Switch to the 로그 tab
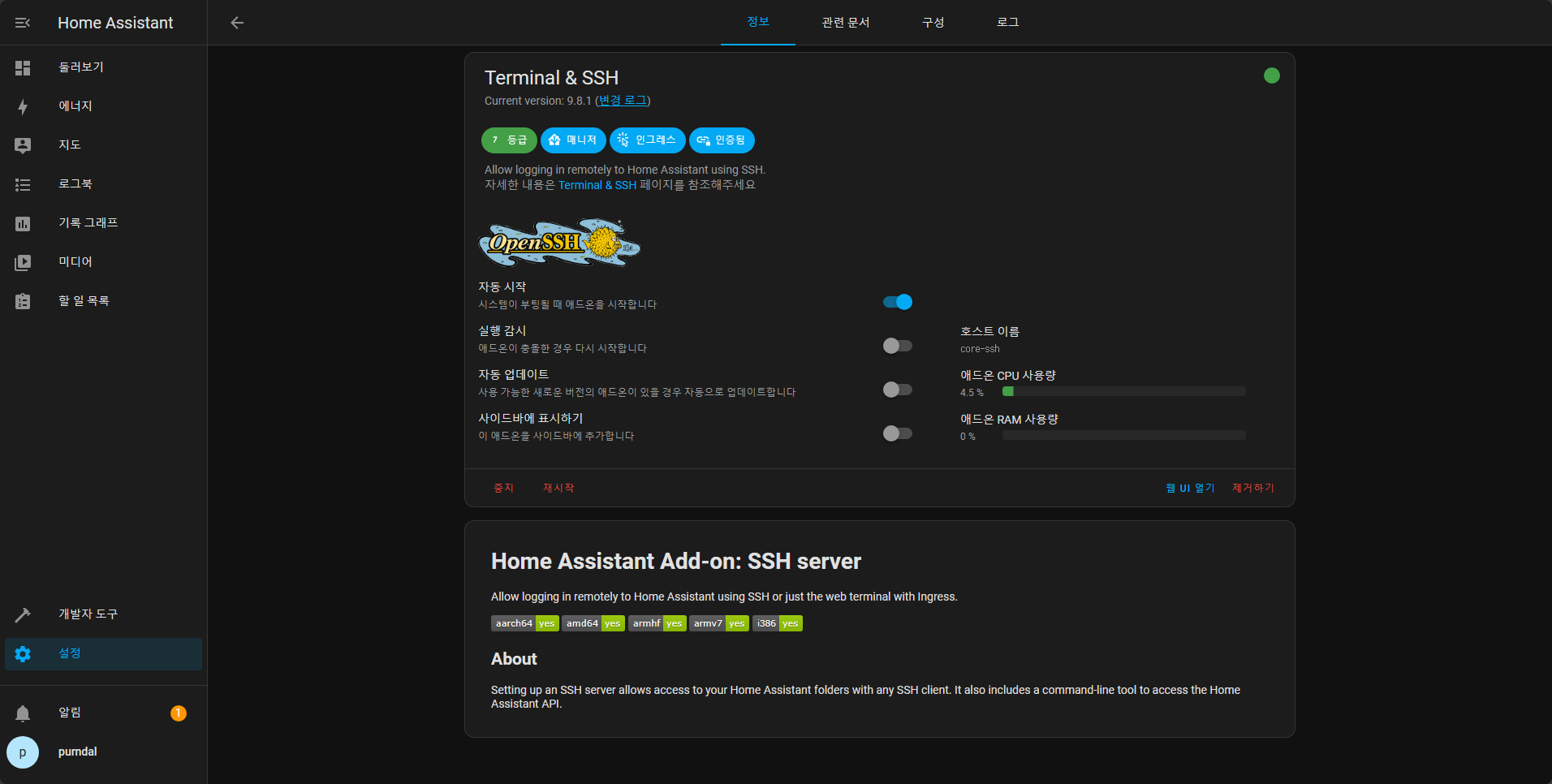1552x784 pixels. pyautogui.click(x=1008, y=22)
